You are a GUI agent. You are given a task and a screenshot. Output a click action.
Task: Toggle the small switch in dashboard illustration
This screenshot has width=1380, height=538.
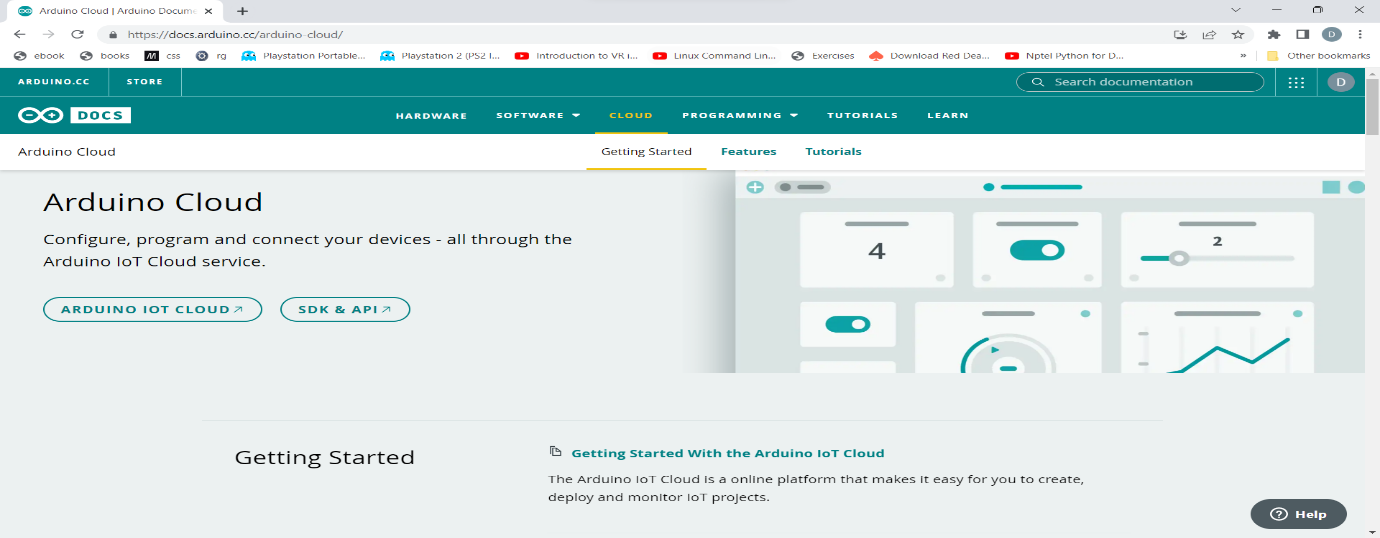pyautogui.click(x=847, y=324)
